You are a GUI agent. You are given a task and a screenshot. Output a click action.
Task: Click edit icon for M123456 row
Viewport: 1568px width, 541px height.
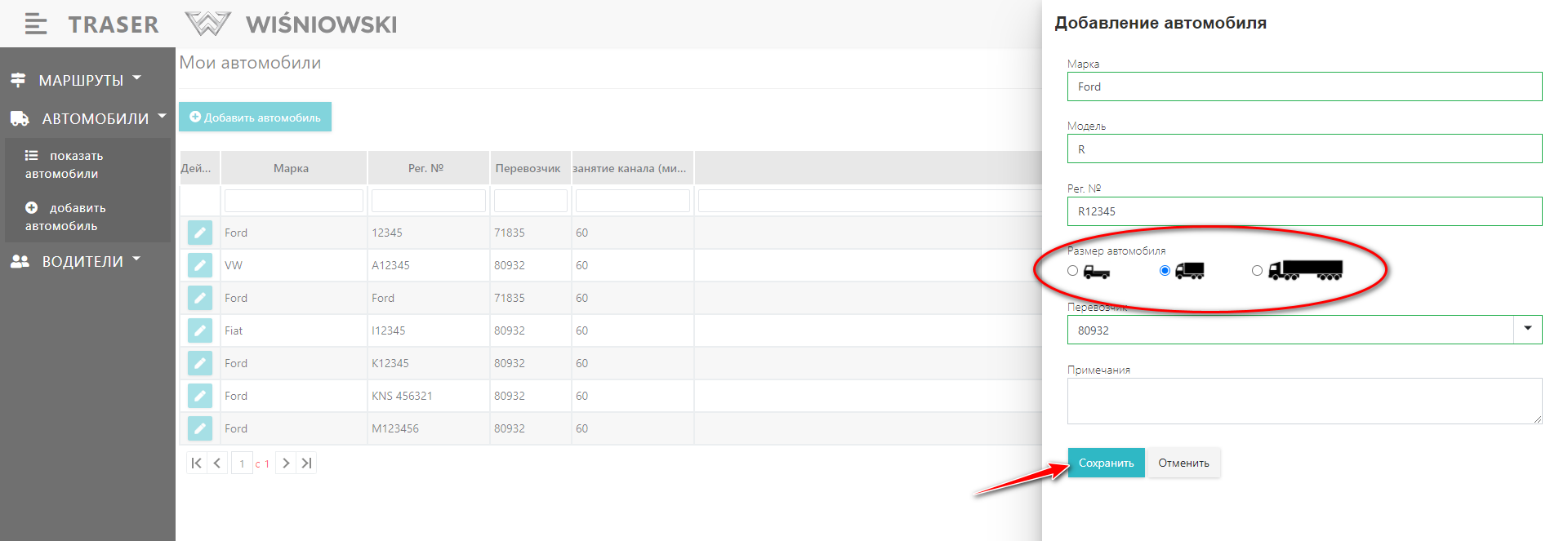pyautogui.click(x=200, y=428)
